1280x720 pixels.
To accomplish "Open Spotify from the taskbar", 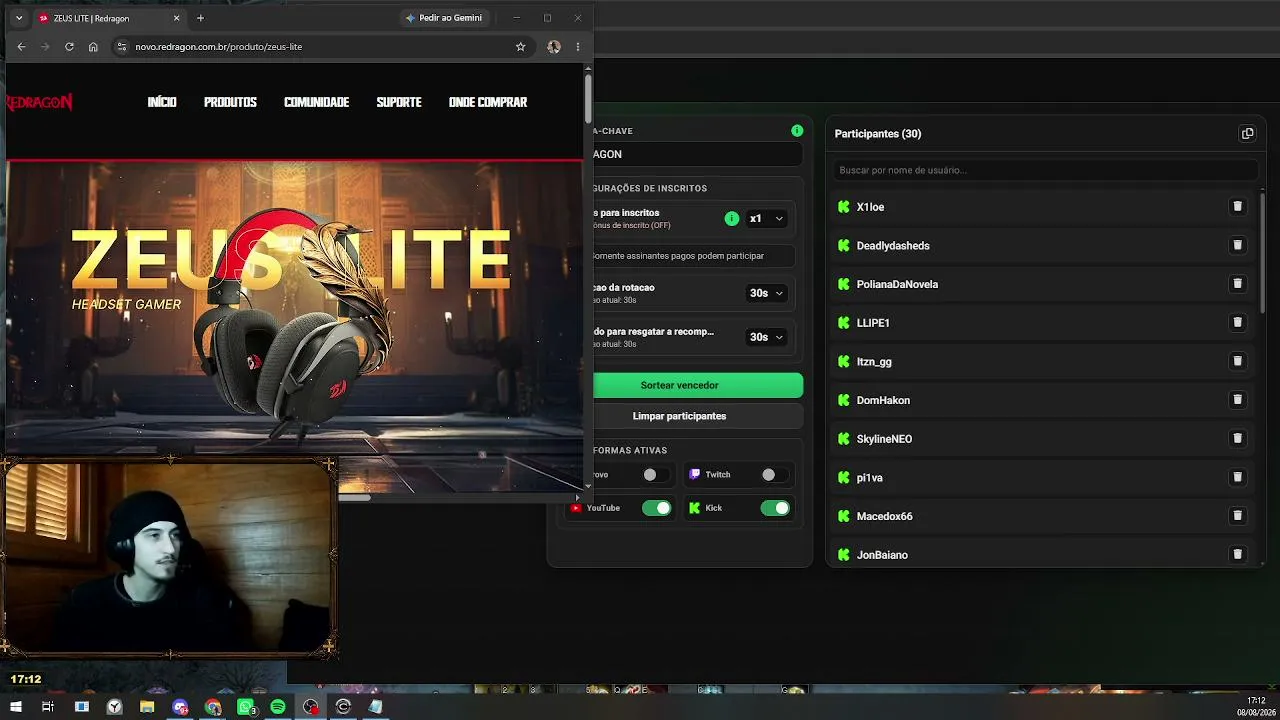I will coord(278,707).
